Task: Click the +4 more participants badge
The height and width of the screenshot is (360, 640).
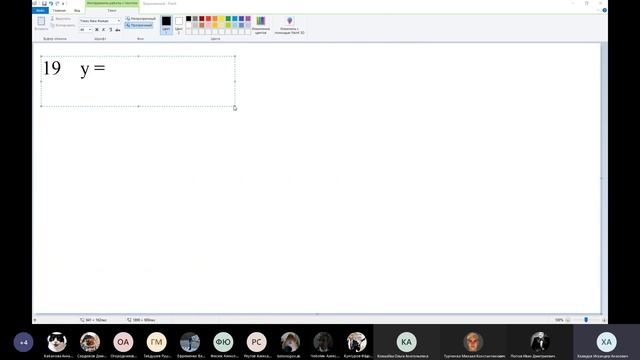Action: click(x=23, y=342)
